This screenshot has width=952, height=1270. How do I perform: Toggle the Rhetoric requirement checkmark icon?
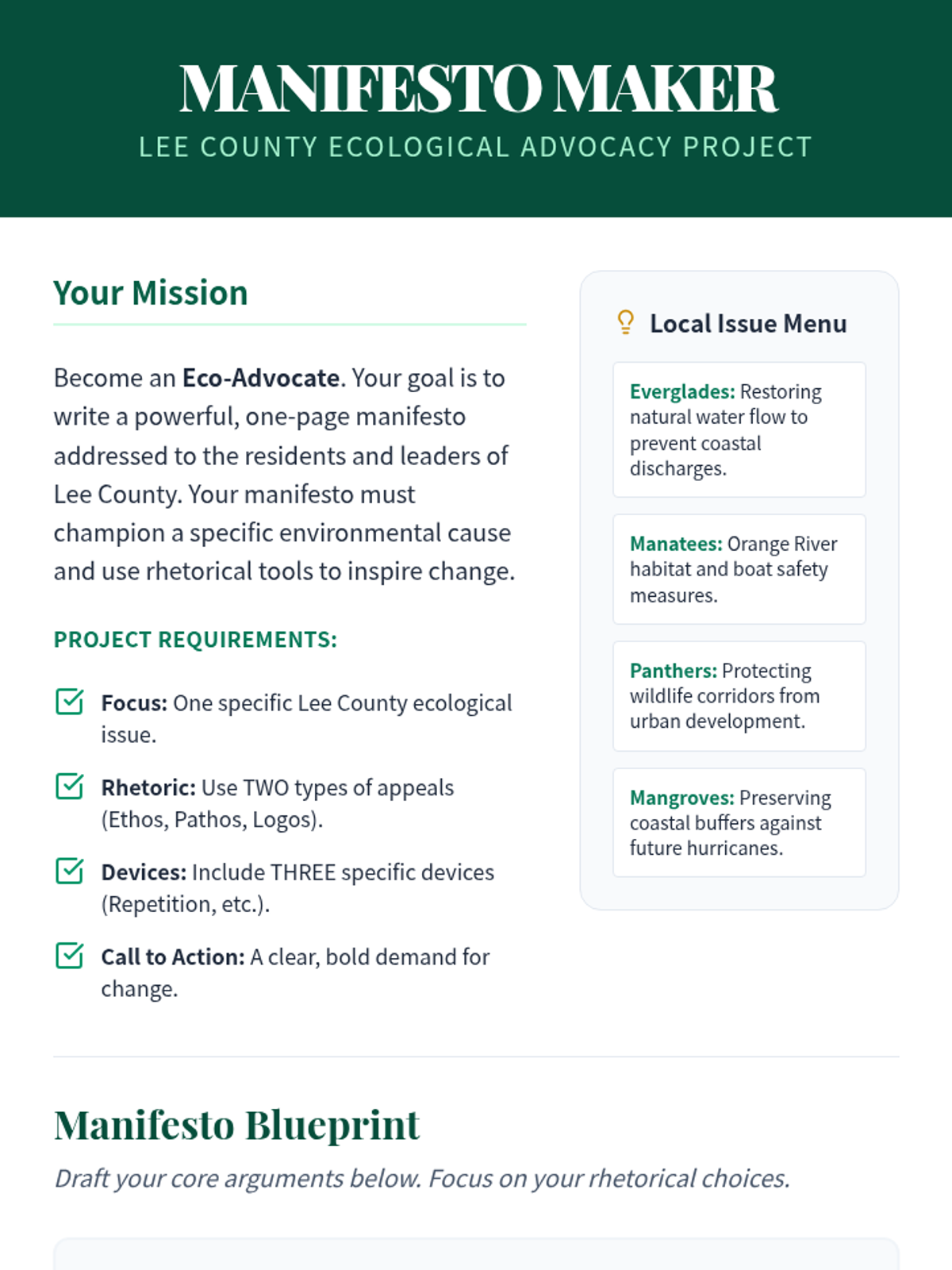tap(70, 786)
